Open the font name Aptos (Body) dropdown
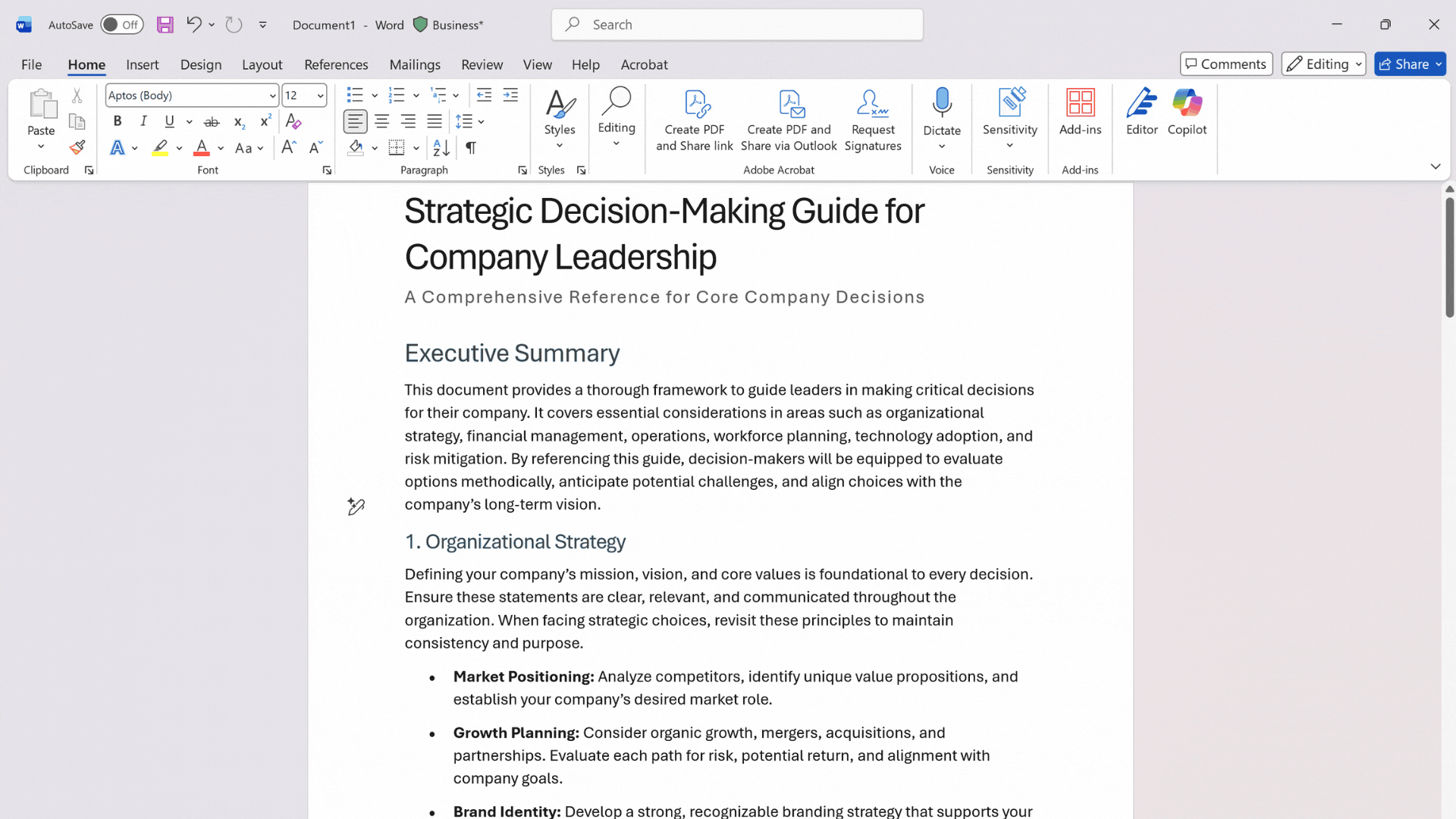The height and width of the screenshot is (819, 1456). (272, 96)
